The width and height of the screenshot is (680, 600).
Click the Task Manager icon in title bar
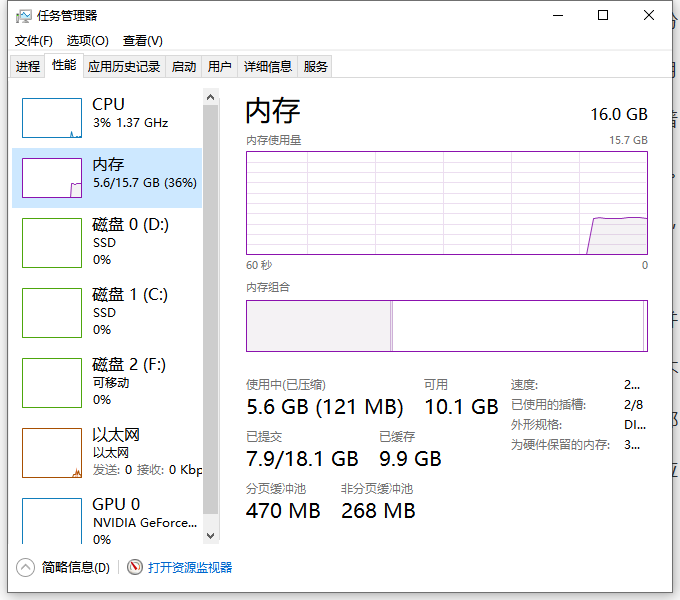(x=23, y=16)
